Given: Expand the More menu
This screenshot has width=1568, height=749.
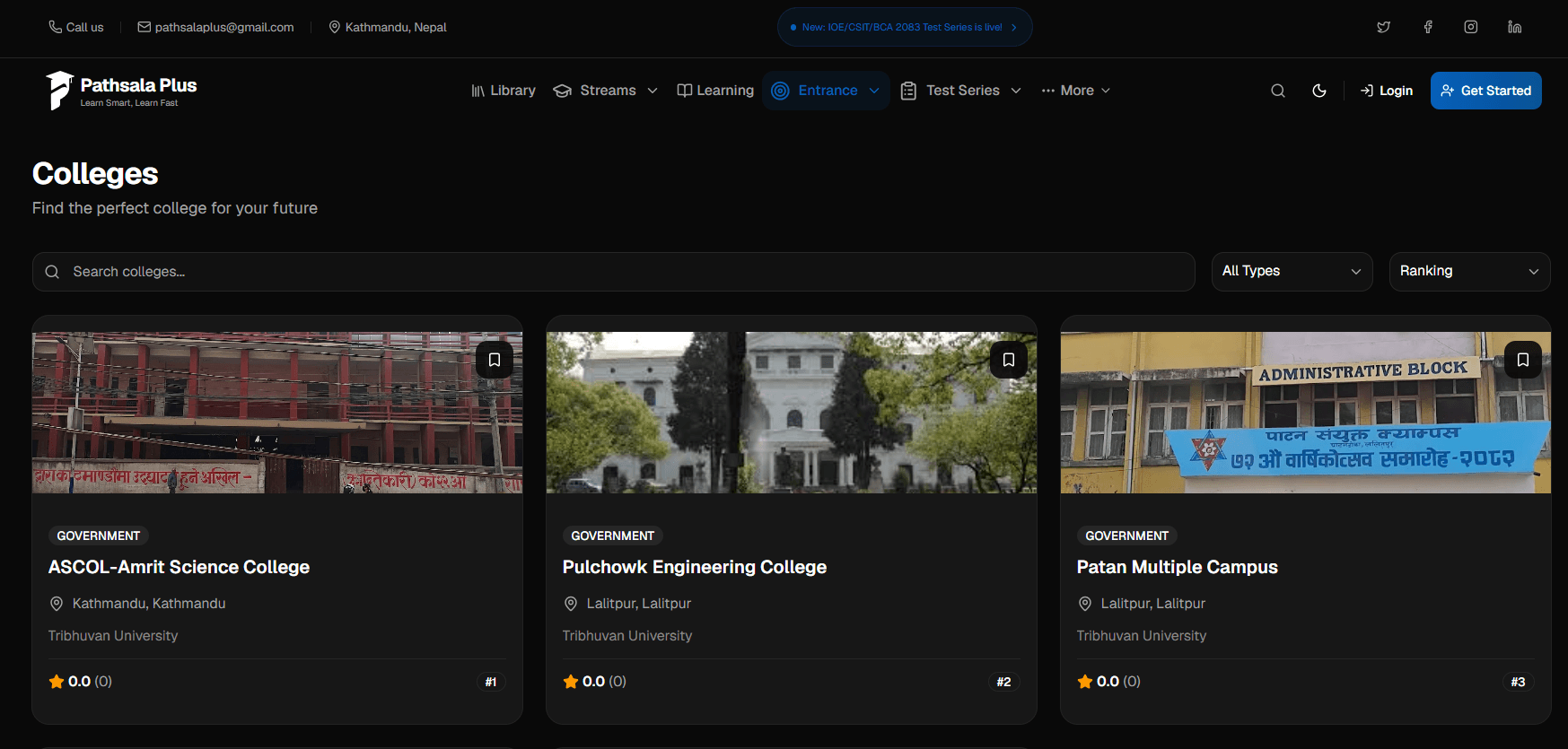Looking at the screenshot, I should pyautogui.click(x=1076, y=91).
